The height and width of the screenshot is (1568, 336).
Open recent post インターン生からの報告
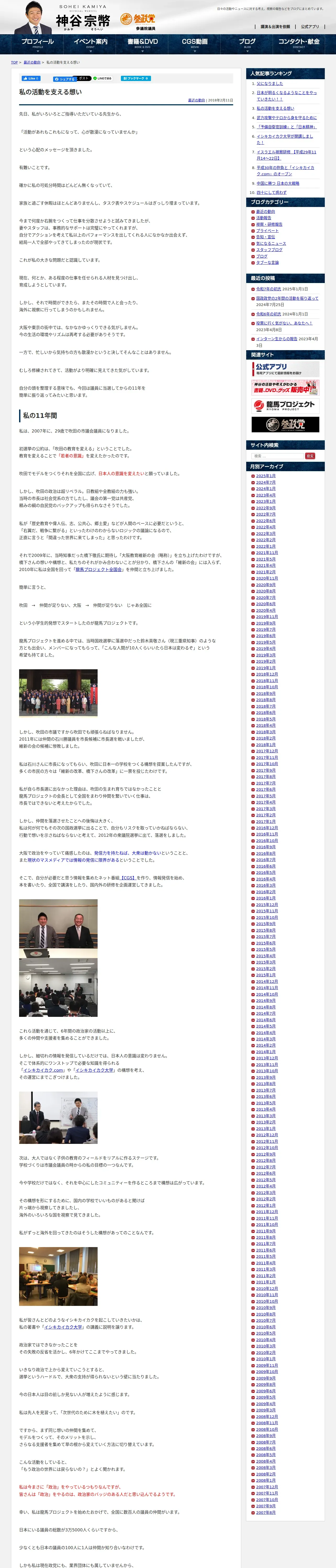pyautogui.click(x=276, y=339)
